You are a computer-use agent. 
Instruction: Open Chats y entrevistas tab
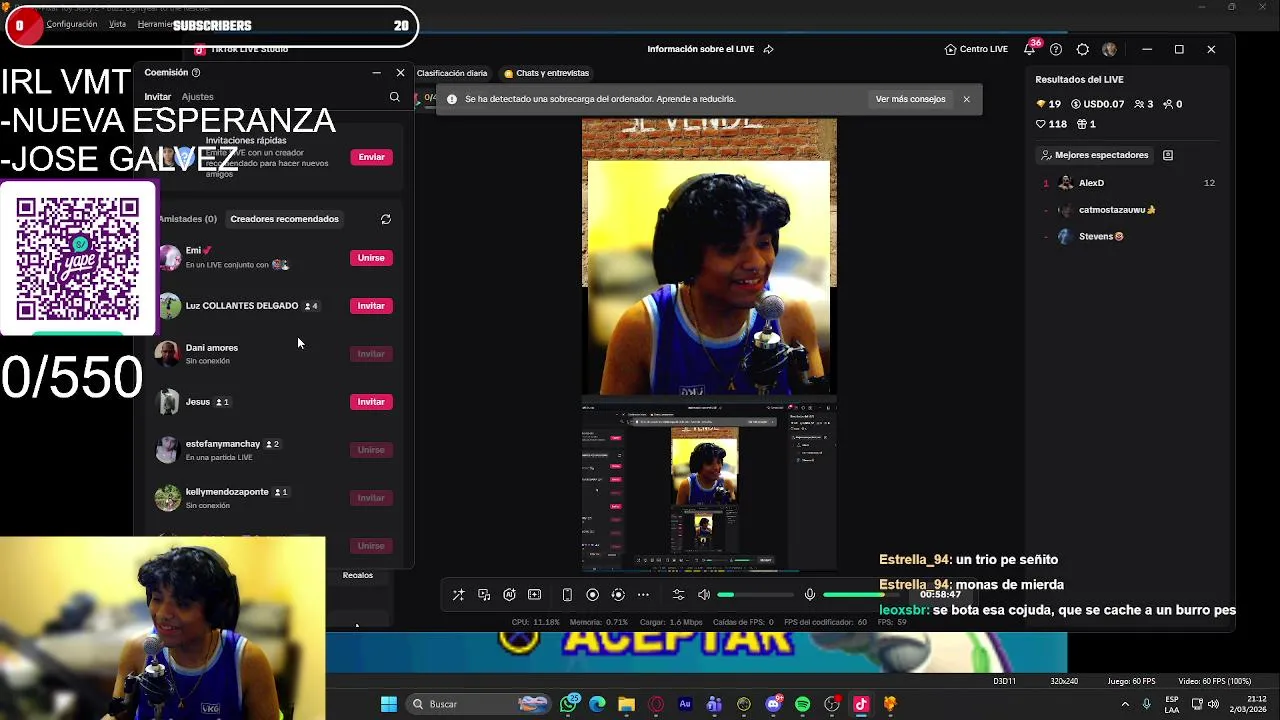coord(546,73)
